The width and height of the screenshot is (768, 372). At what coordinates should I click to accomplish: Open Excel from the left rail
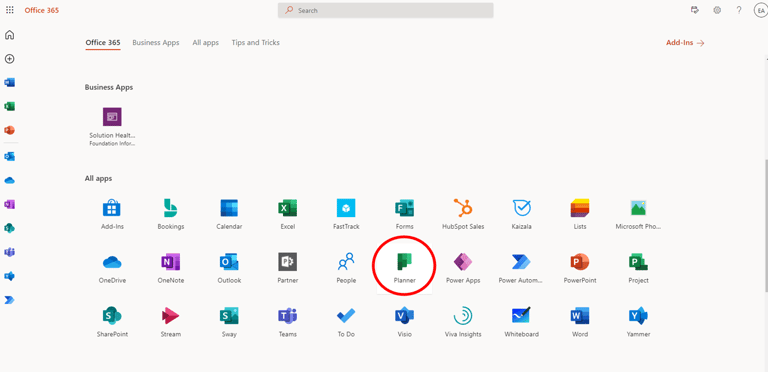[9, 106]
